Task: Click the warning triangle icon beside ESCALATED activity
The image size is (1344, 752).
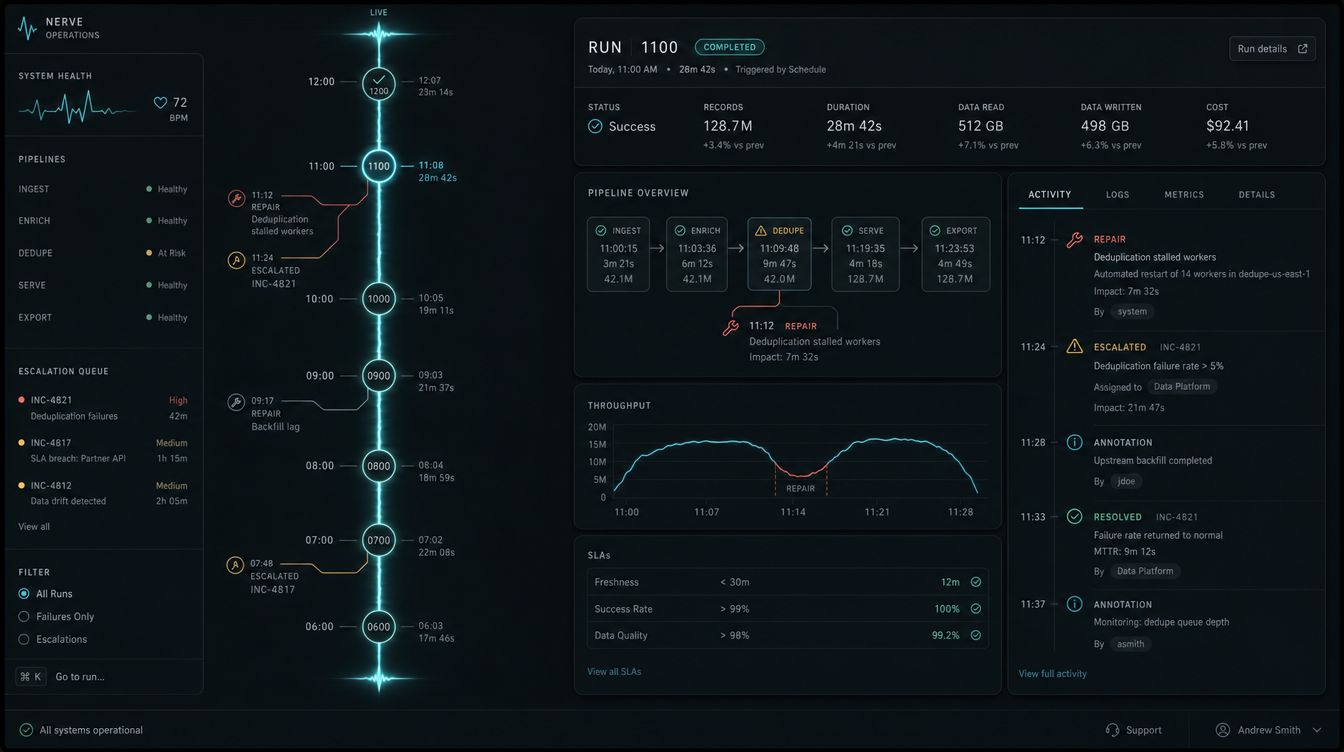Action: click(1074, 347)
